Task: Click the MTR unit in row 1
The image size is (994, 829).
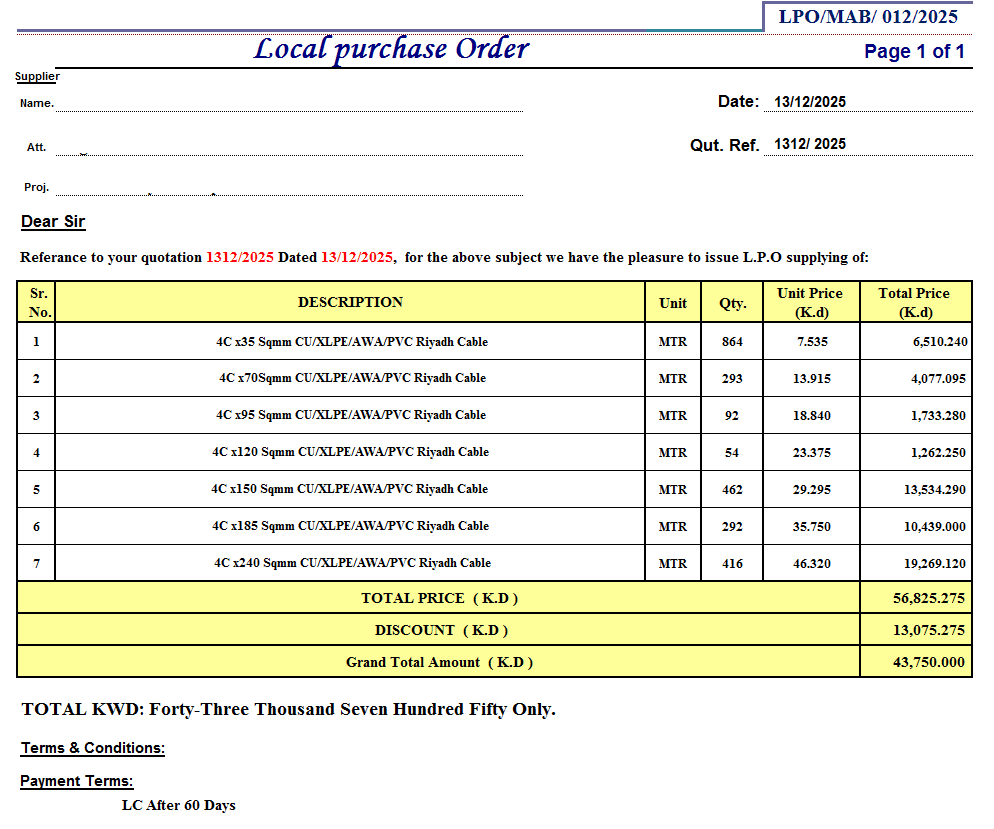Action: coord(673,342)
